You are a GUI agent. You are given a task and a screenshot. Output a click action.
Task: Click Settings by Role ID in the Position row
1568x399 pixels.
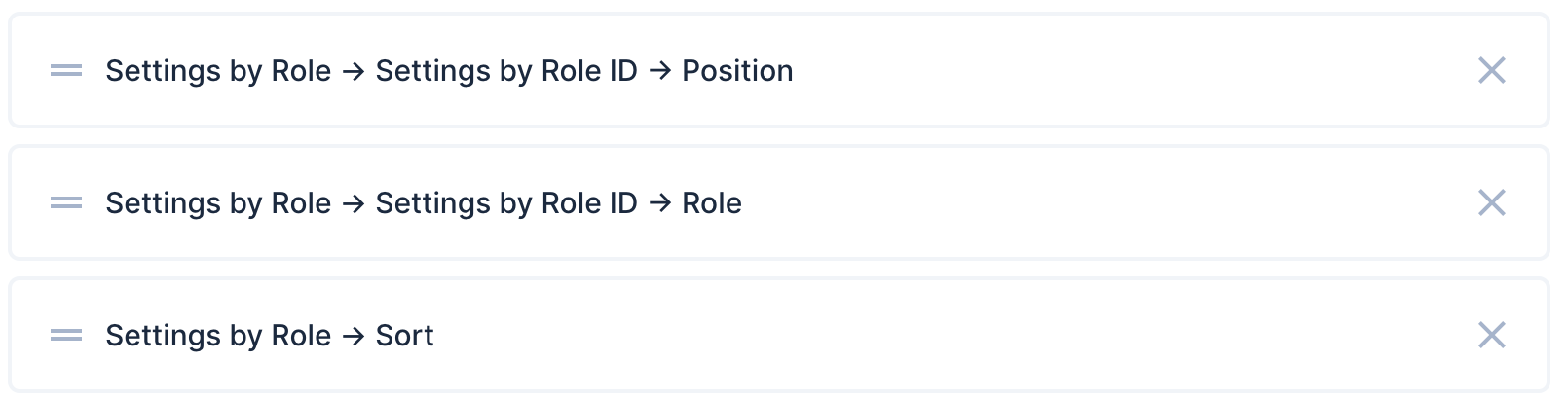click(x=506, y=71)
